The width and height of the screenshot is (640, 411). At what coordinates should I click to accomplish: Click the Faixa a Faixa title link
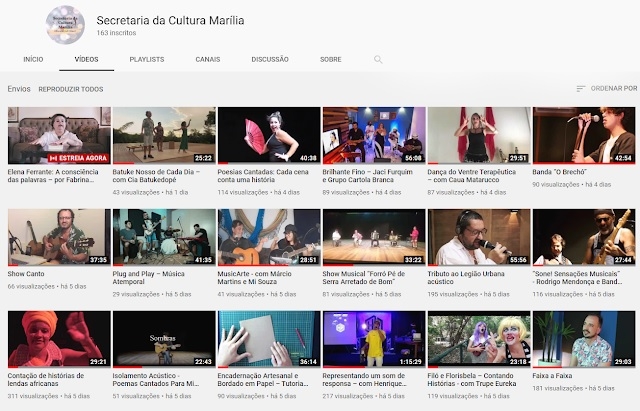click(x=552, y=375)
